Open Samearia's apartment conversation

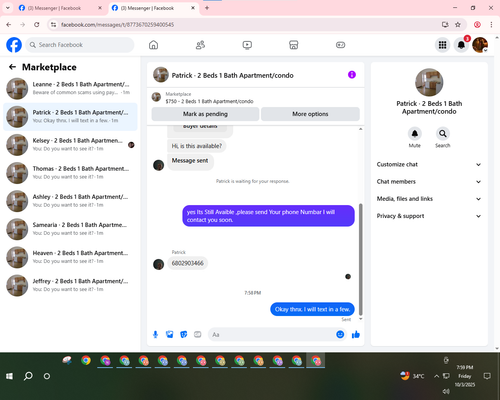pos(70,229)
